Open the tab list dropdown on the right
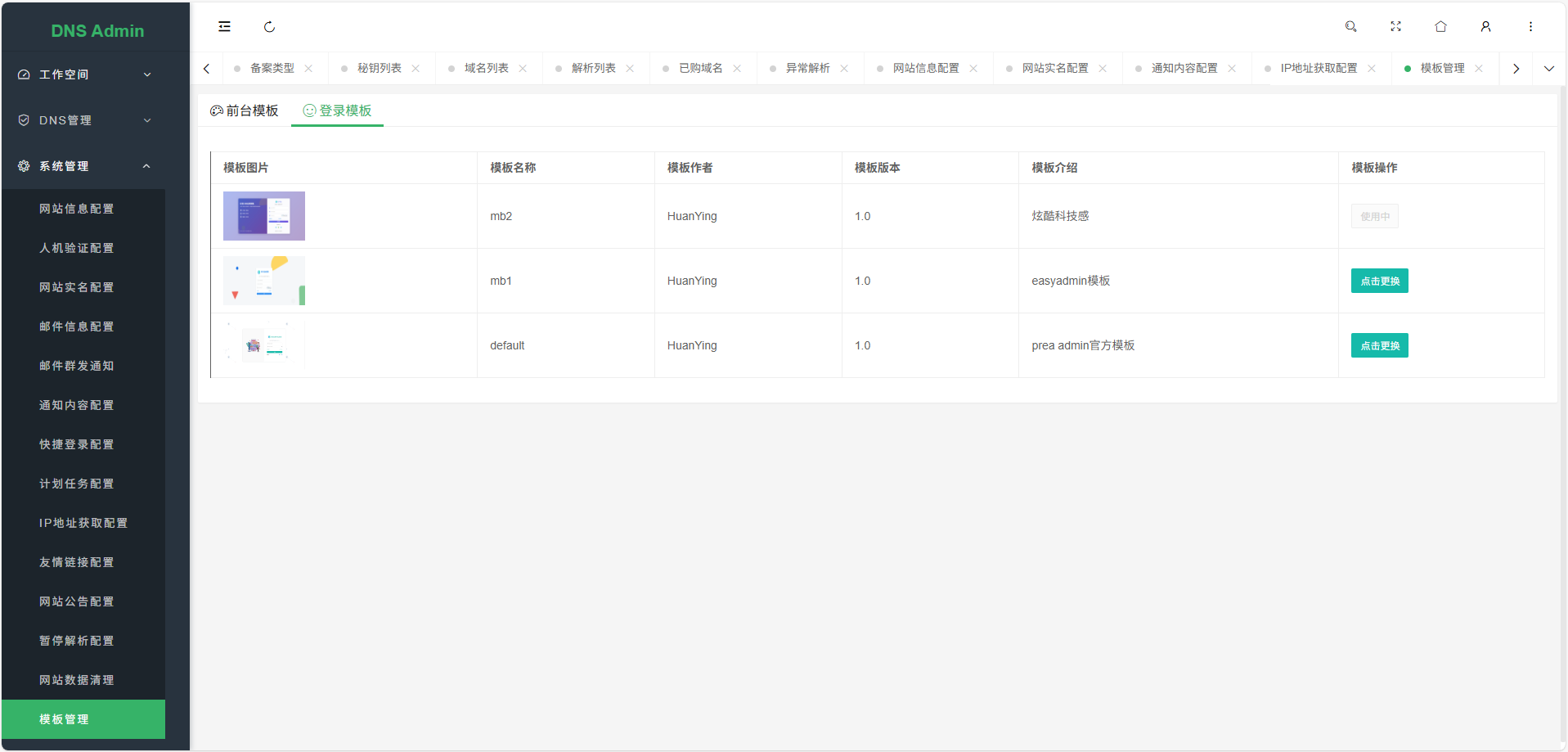Screen dimensions: 1568x752 (x=1549, y=68)
